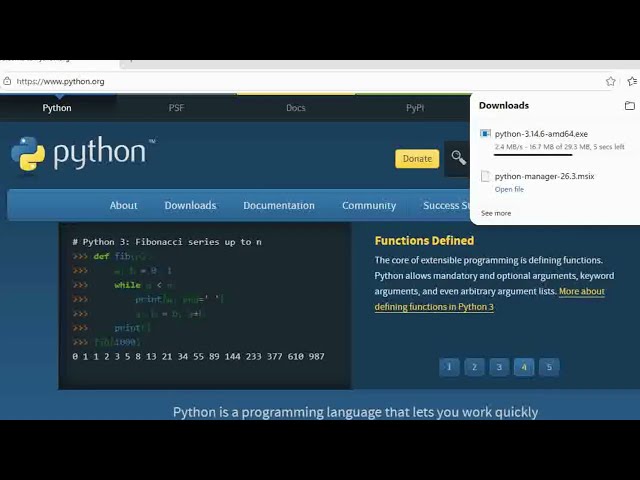Click the yellow Donate button
This screenshot has width=640, height=480.
click(x=417, y=158)
